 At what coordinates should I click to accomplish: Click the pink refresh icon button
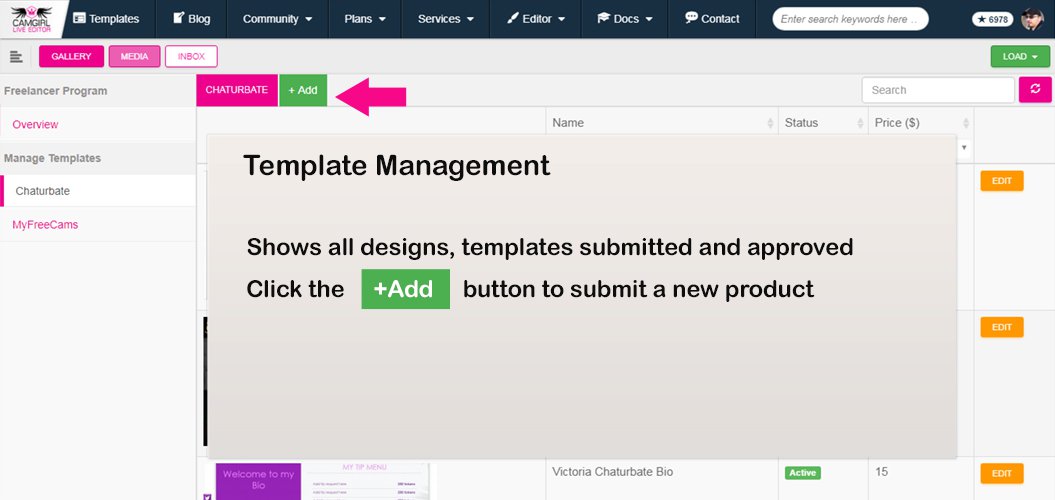click(1035, 90)
